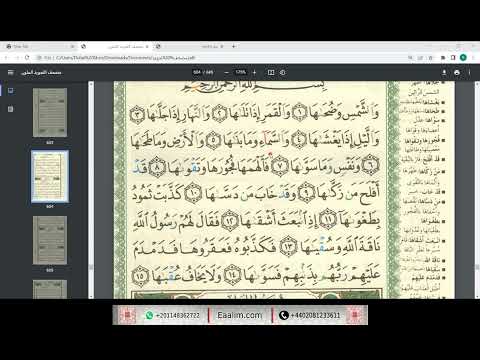Click the thumbnail sidebar scrollbar

(91, 190)
